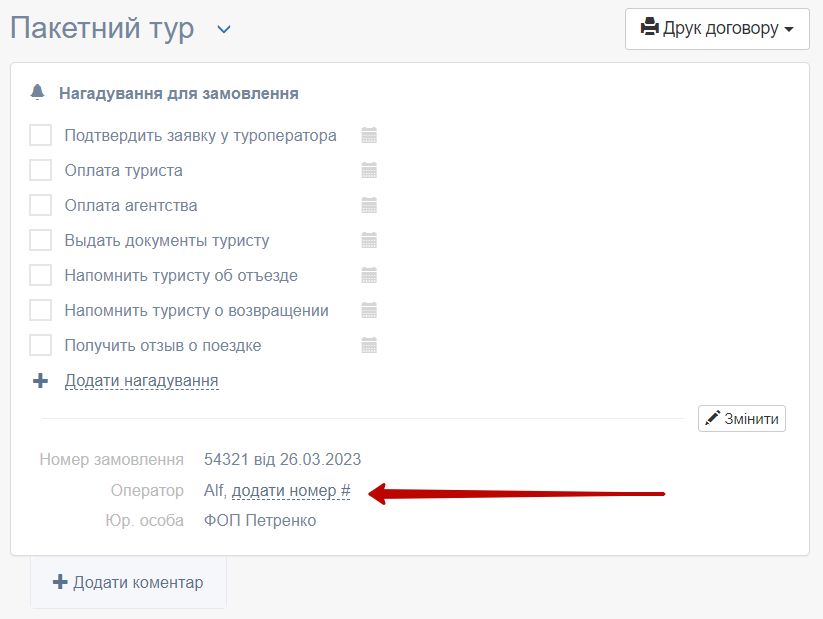This screenshot has width=823, height=619.
Task: Open calendar for Подтвердить заявку у туроператора
Action: tap(369, 135)
